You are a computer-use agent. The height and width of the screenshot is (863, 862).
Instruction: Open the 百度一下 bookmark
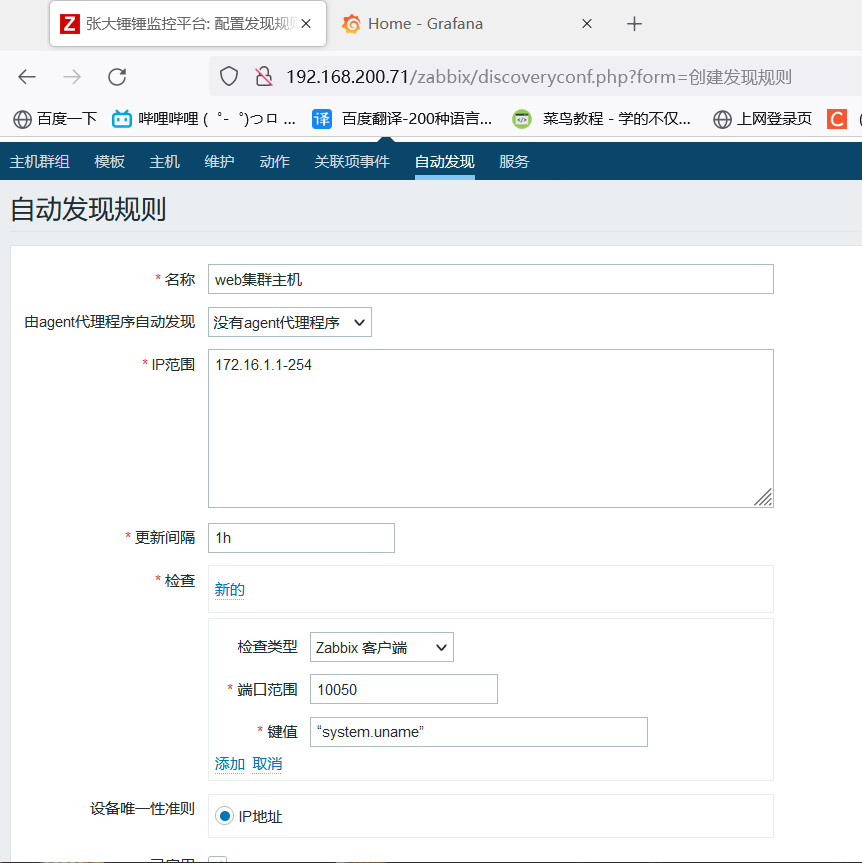54,119
